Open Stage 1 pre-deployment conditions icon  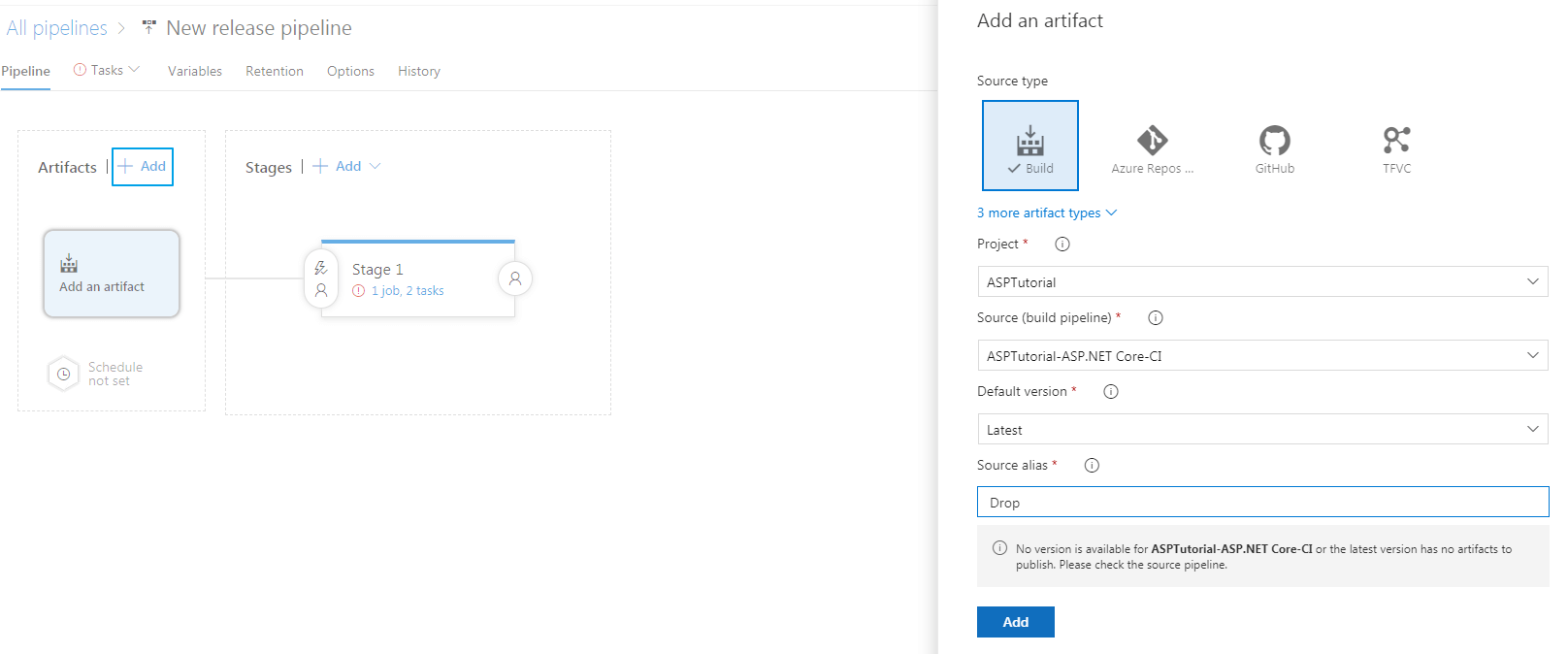321,278
